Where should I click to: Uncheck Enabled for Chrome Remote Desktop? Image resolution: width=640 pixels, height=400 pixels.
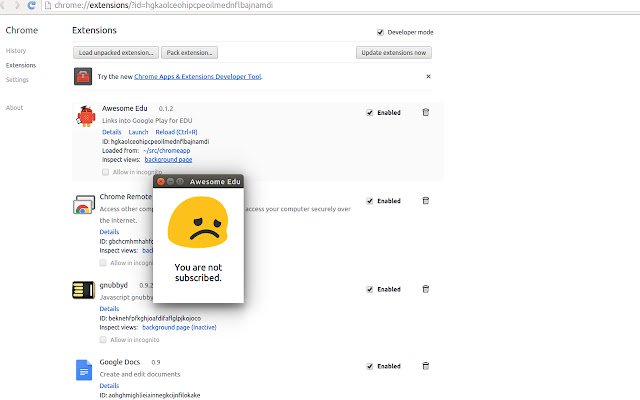click(370, 201)
